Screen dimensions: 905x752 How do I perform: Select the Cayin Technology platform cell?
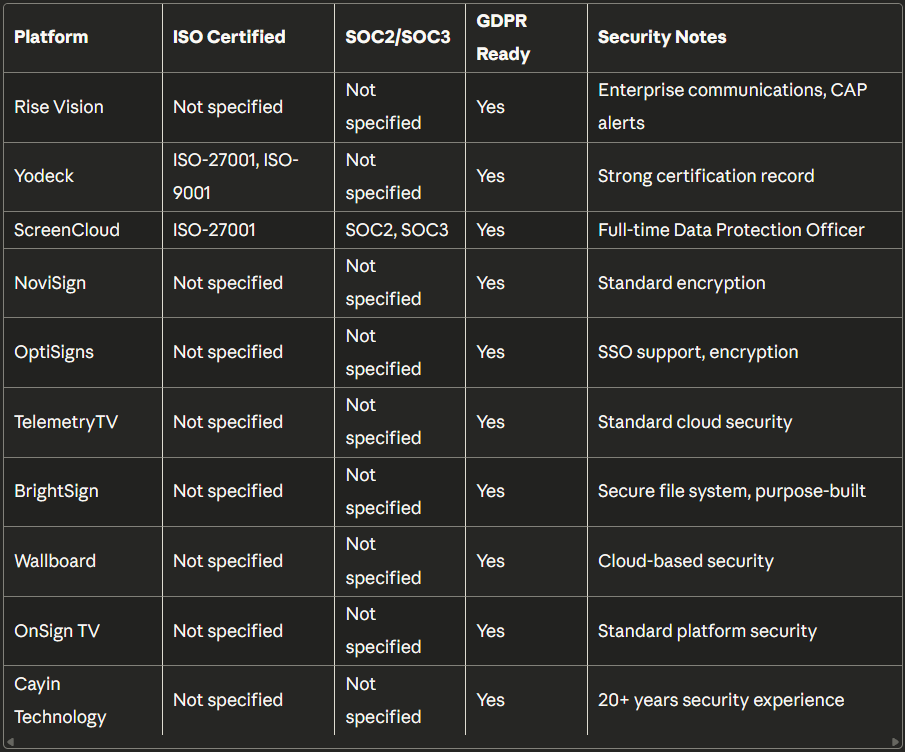coord(60,700)
